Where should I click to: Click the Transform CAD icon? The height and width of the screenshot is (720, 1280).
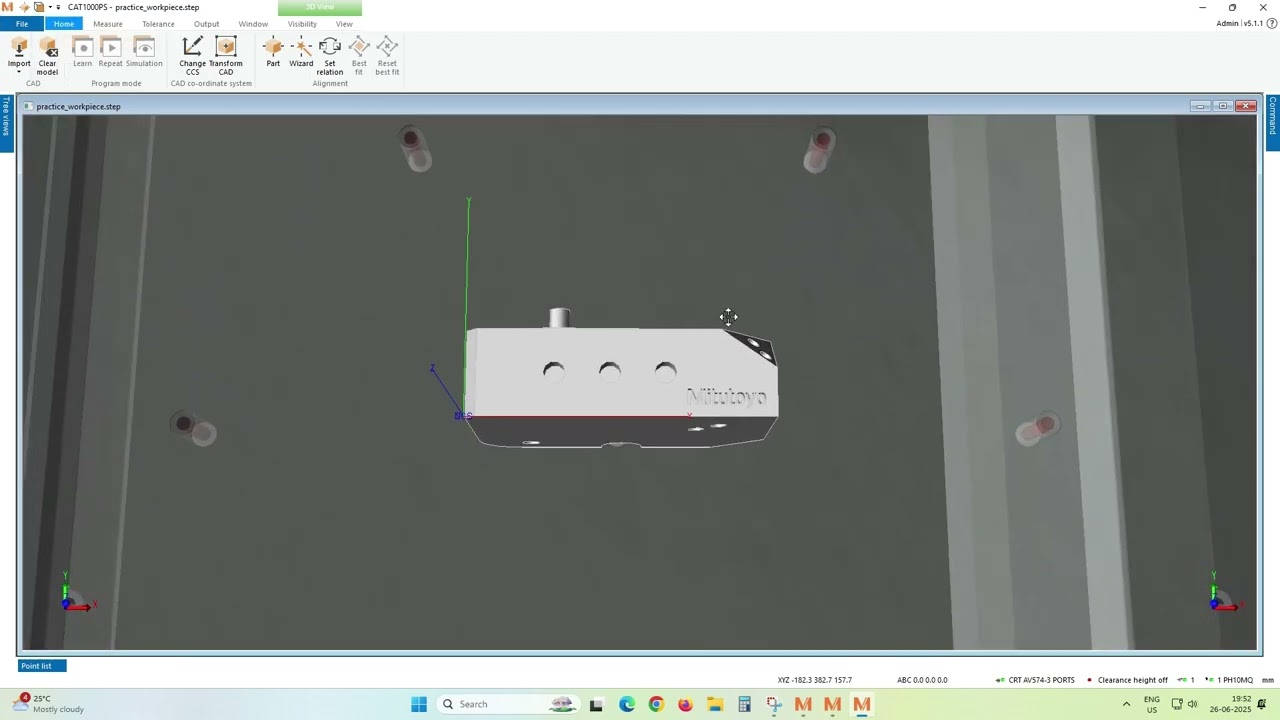coord(225,47)
